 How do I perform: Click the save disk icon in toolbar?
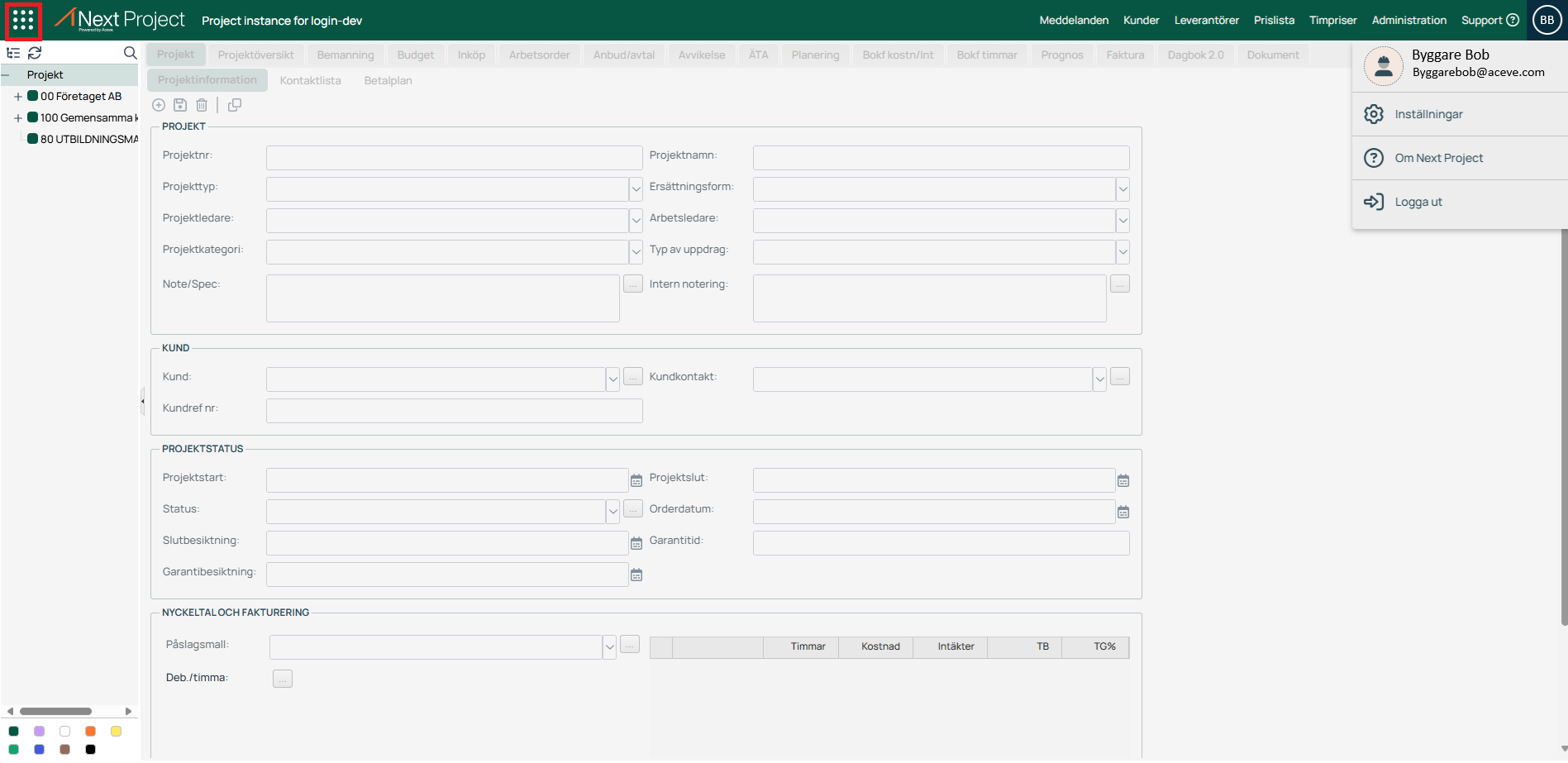[x=180, y=105]
